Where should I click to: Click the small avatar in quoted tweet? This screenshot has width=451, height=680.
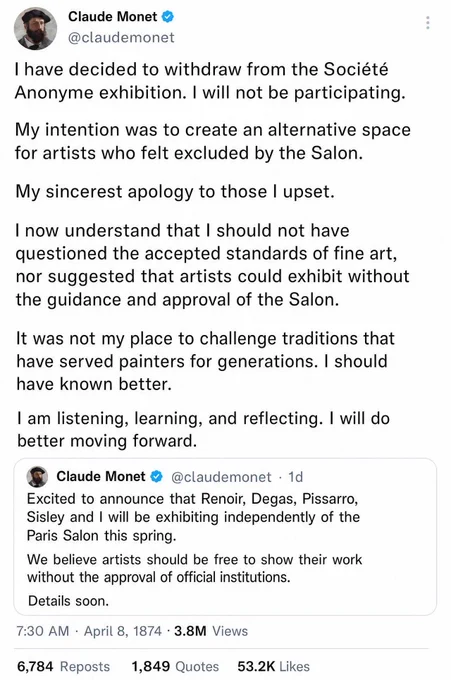tap(37, 477)
